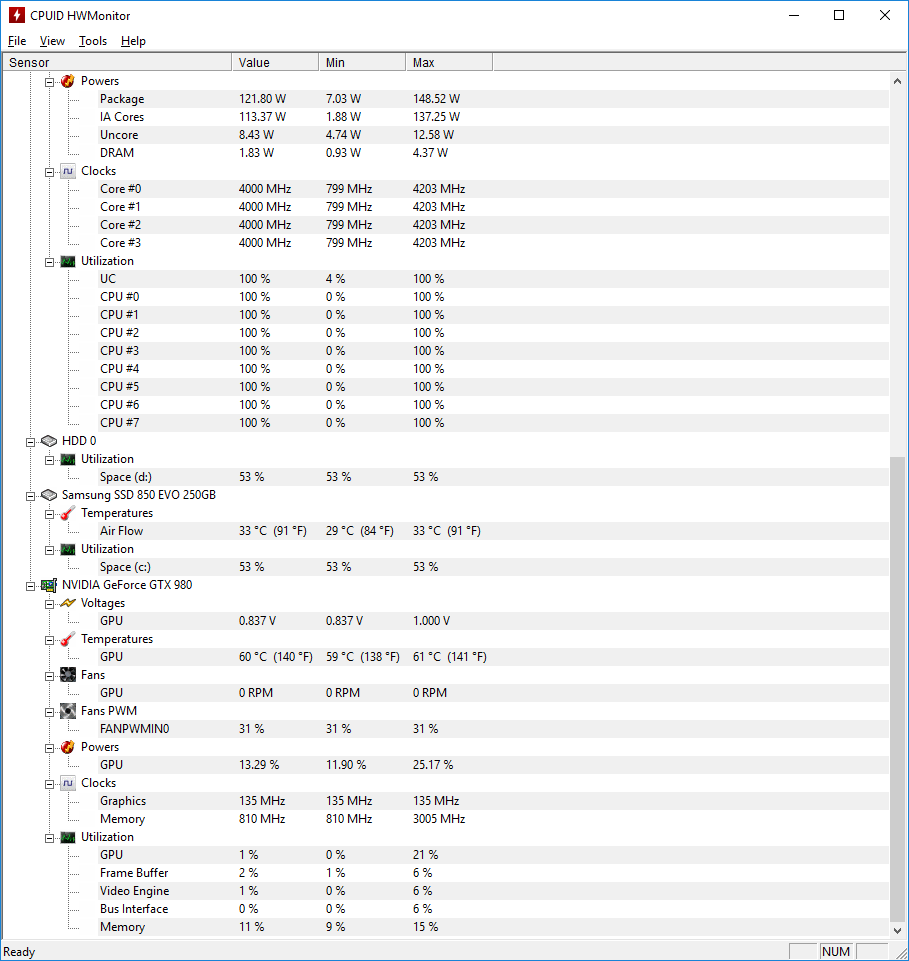Collapse the Fans PWM node

tap(49, 712)
